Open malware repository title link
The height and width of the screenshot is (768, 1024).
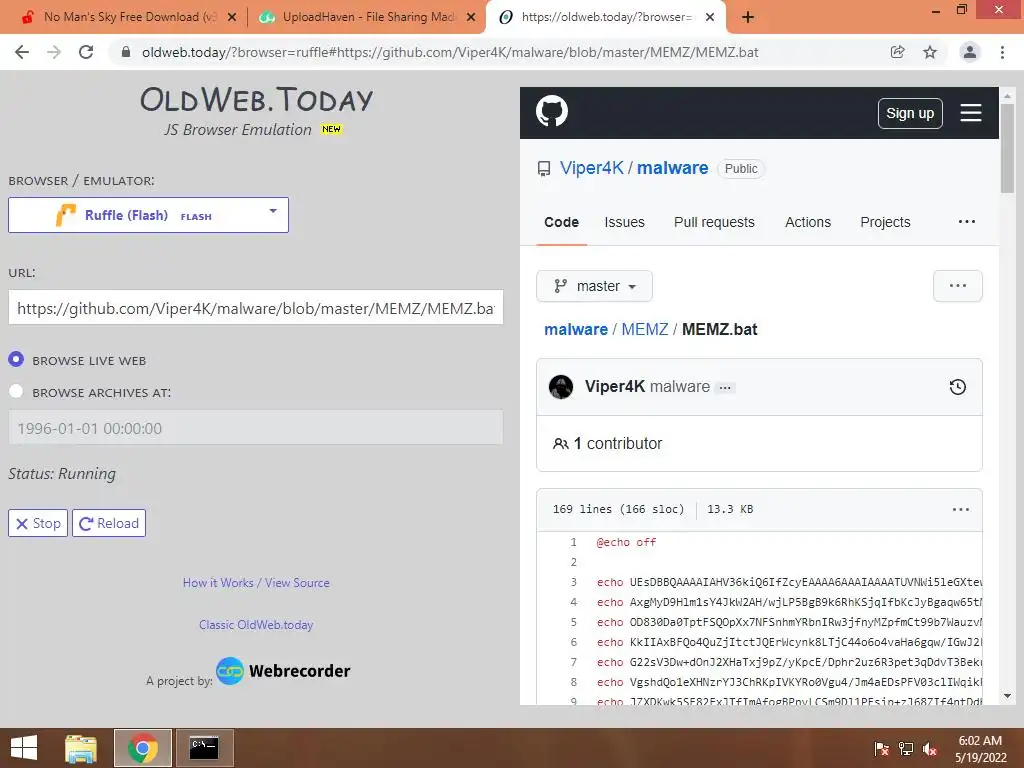[x=673, y=168]
